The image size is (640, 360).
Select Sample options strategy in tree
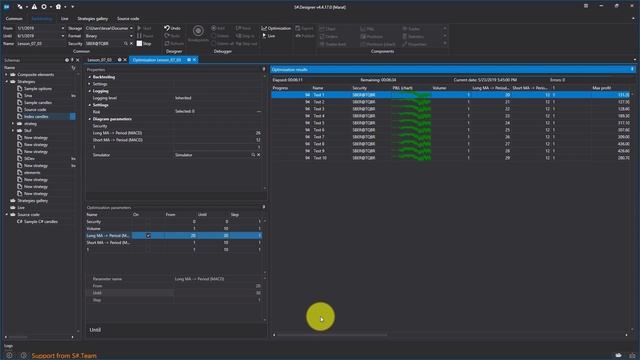(x=38, y=89)
